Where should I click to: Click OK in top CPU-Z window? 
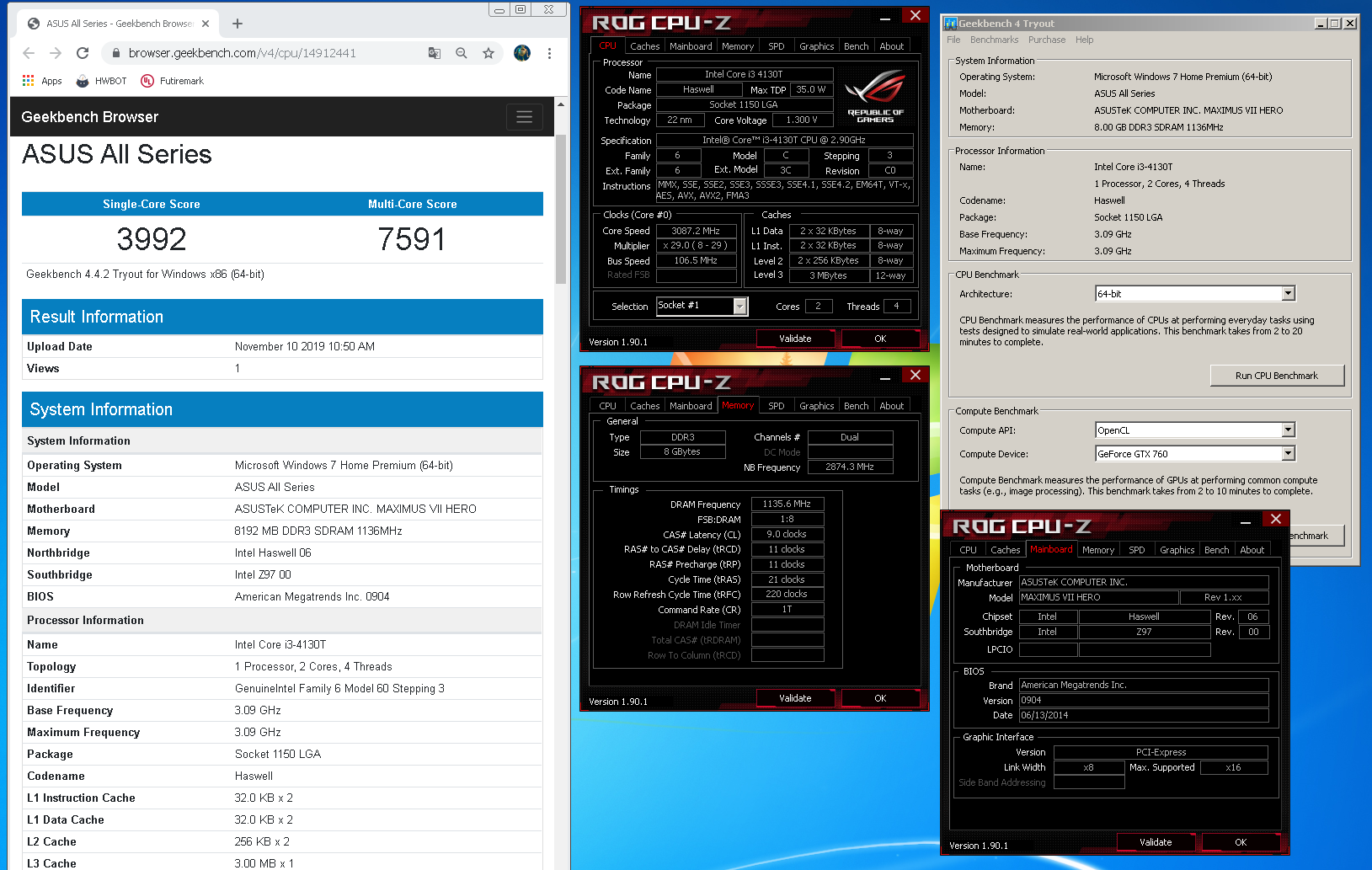pos(880,339)
